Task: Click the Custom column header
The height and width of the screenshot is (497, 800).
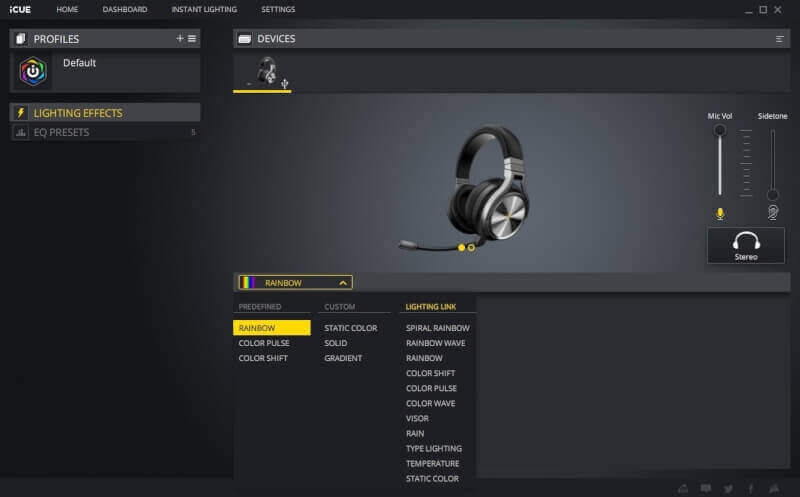Action: point(340,307)
